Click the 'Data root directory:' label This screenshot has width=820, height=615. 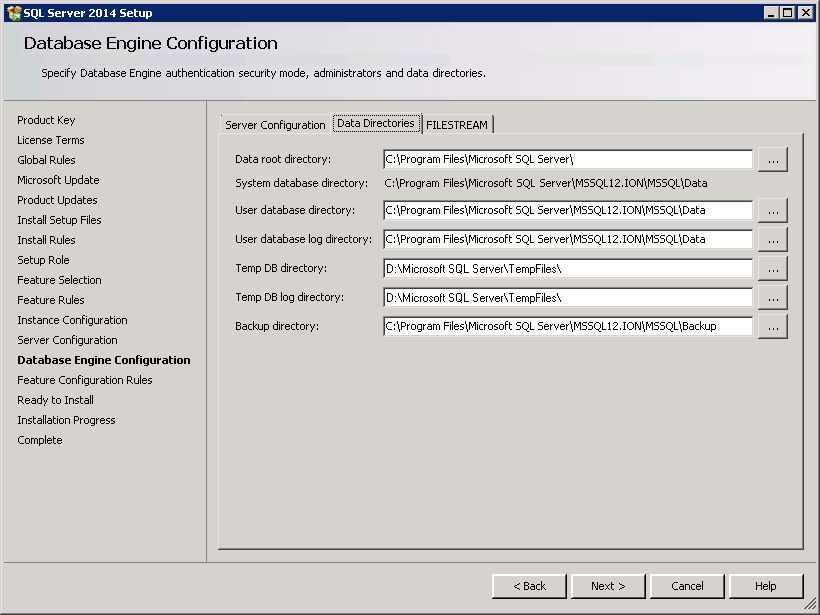pos(283,160)
